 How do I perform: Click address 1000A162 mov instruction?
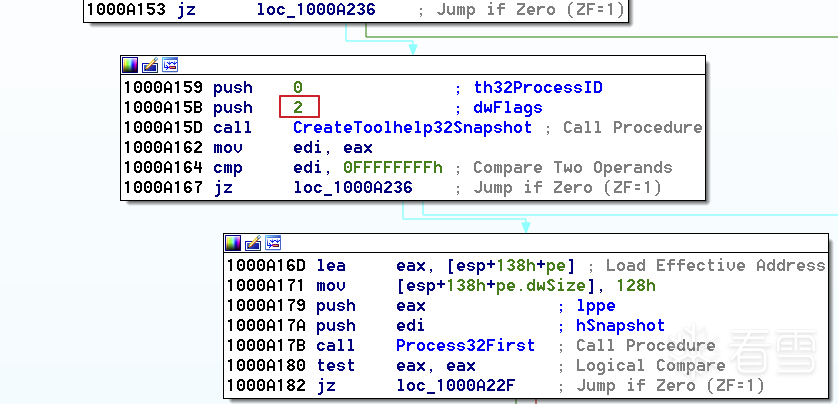tap(249, 147)
